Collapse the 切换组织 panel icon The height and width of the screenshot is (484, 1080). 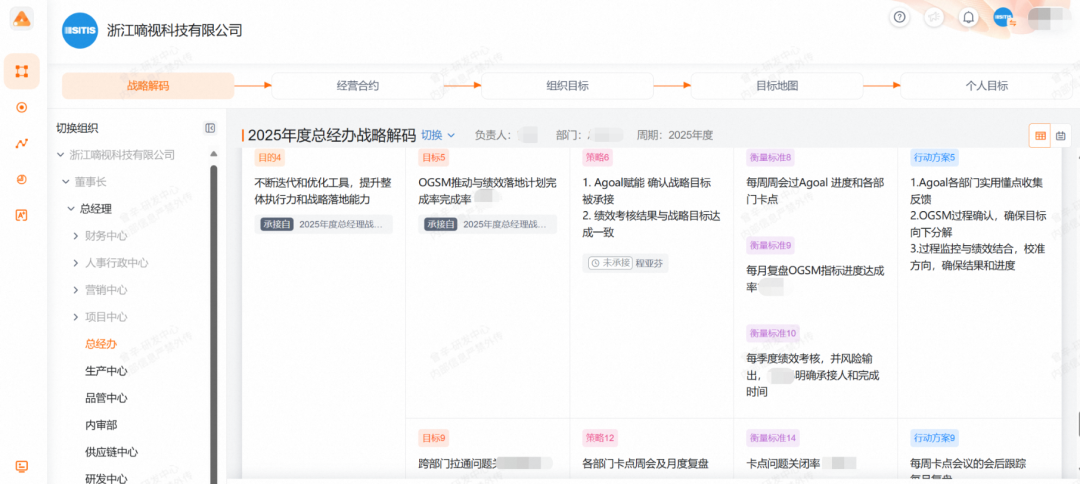click(x=210, y=128)
